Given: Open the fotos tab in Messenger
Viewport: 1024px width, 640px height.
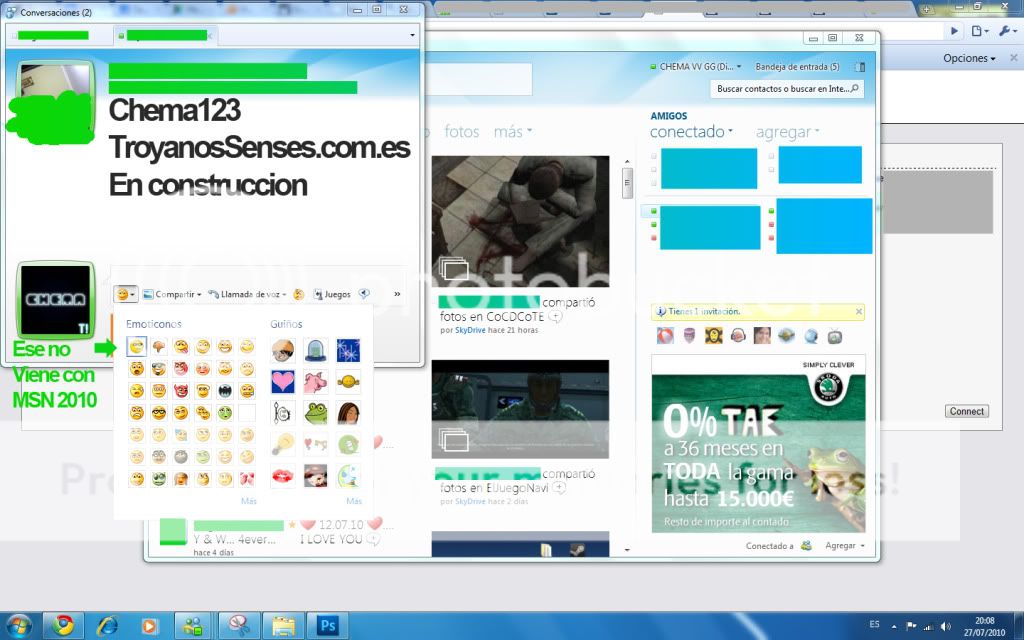Looking at the screenshot, I should 462,132.
